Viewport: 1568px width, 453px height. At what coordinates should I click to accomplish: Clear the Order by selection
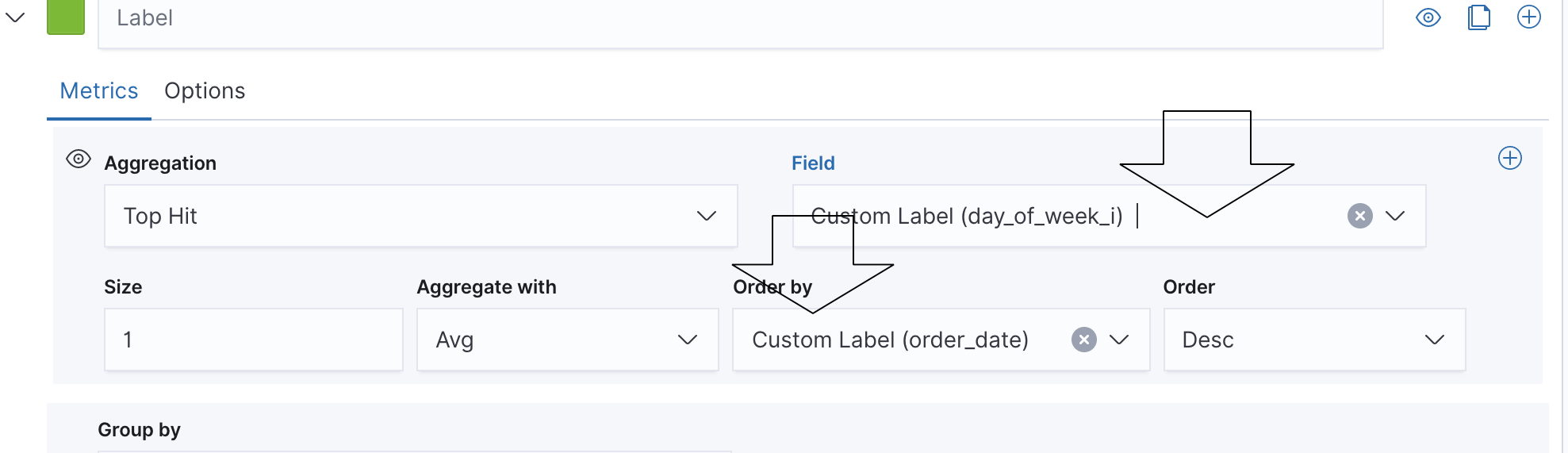pos(1083,340)
